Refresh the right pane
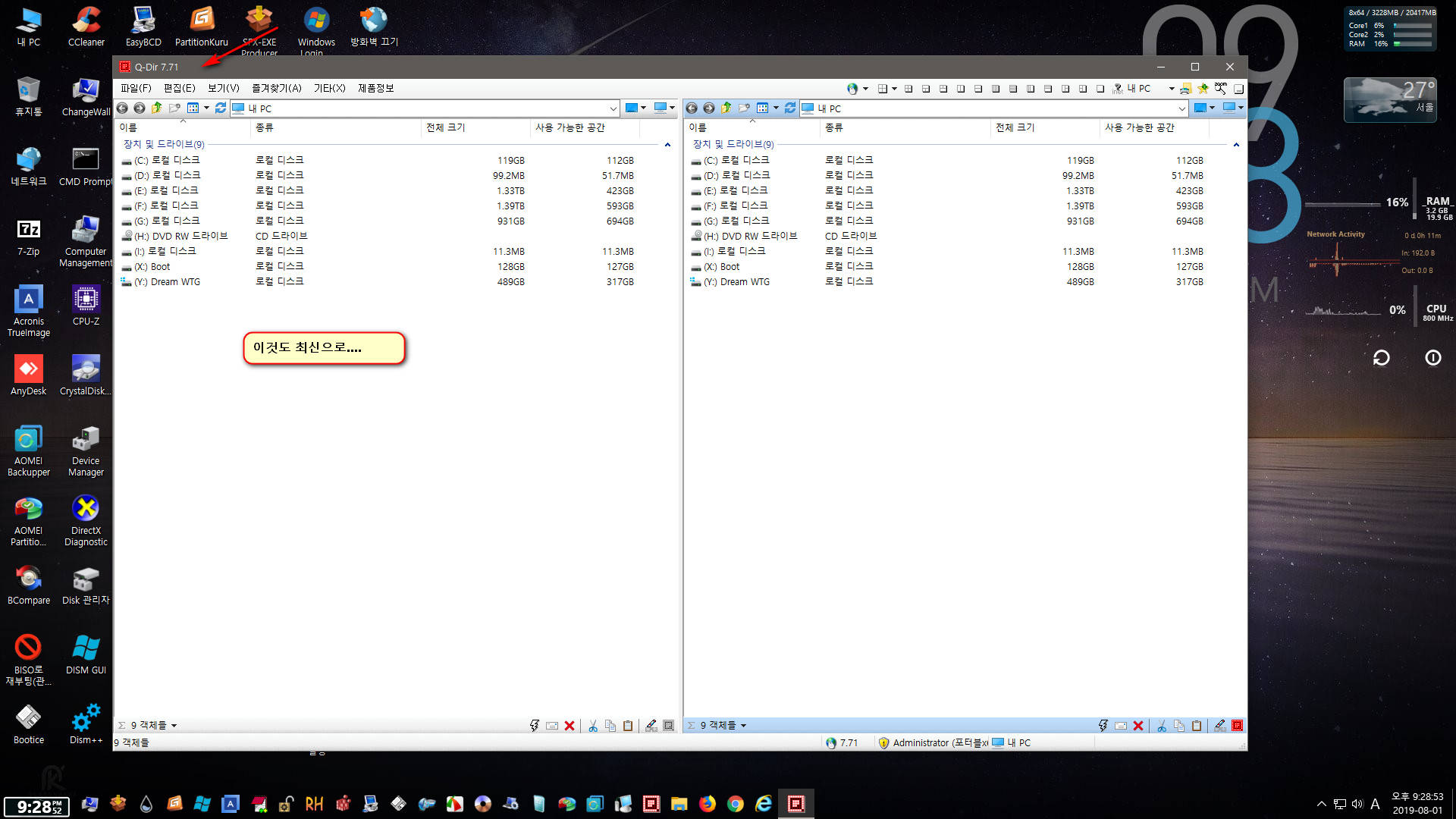1456x819 pixels. pos(790,108)
